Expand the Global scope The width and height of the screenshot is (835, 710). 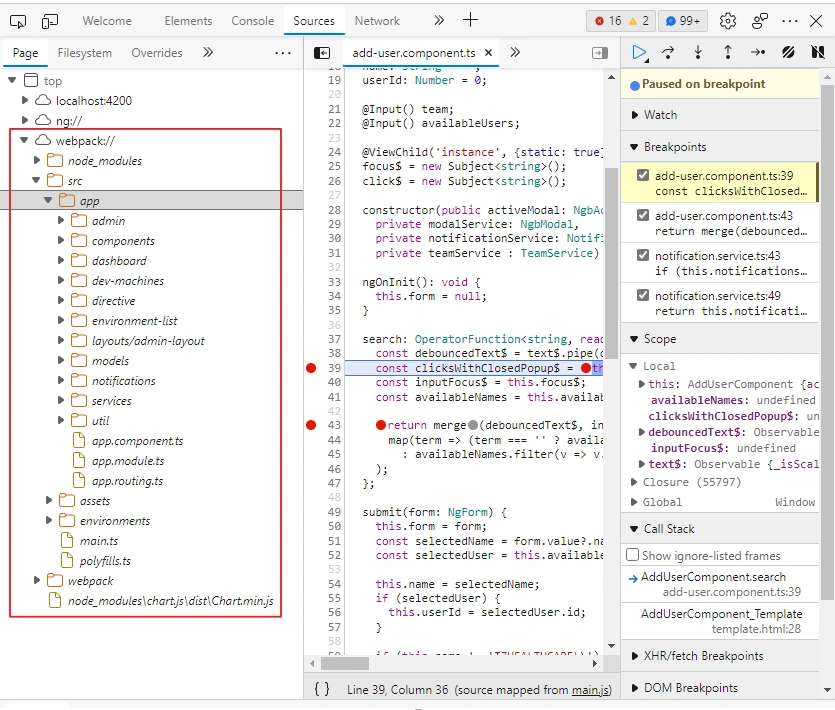point(634,502)
